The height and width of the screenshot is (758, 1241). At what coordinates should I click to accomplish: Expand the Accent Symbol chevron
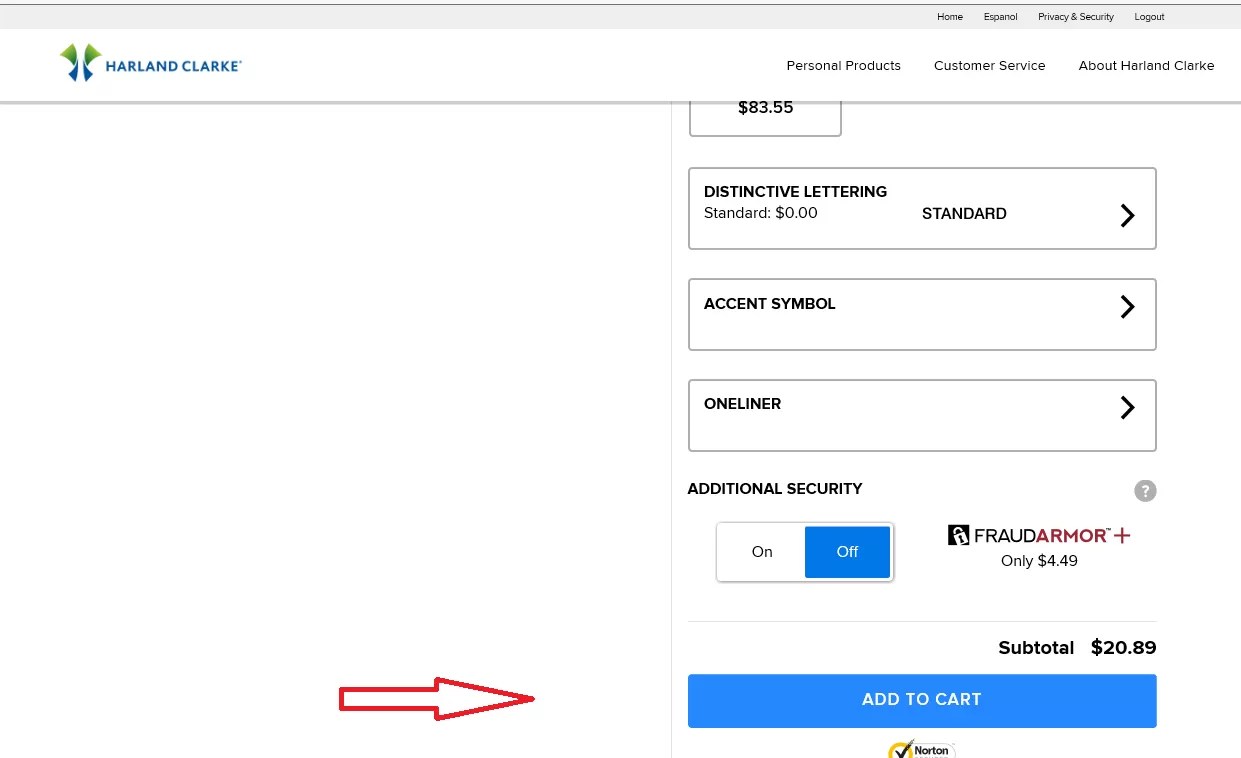(1127, 306)
